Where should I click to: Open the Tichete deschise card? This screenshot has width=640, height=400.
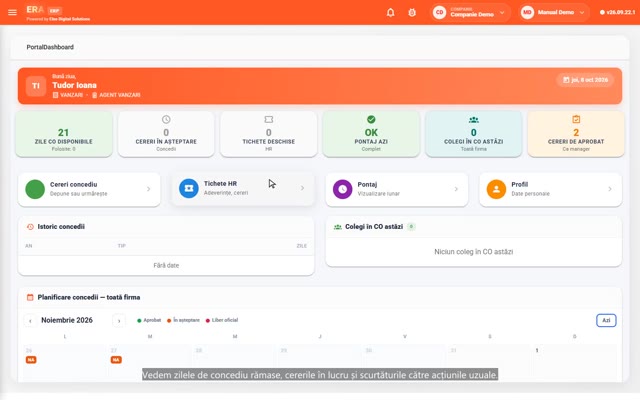coord(269,134)
